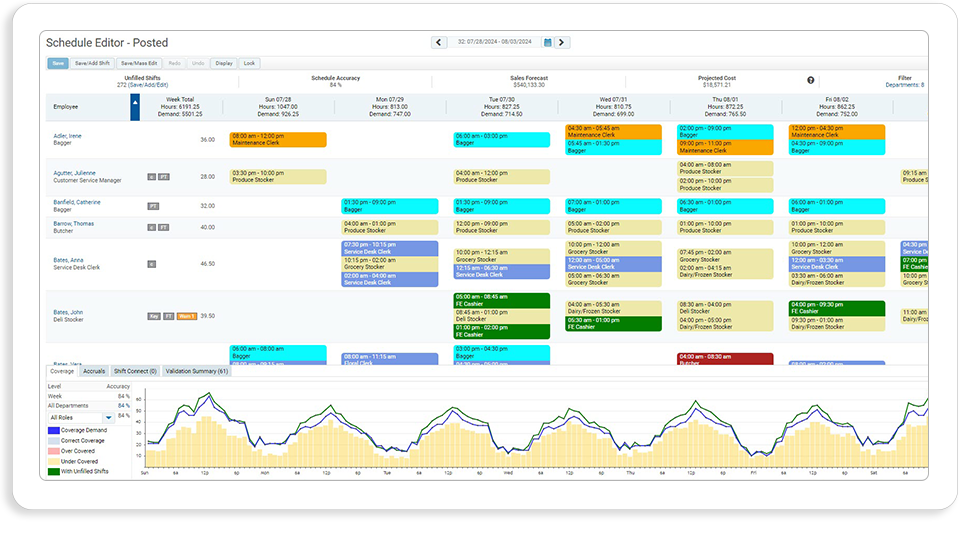Select Adler, Irene's Sunday Maintenance Clerk shift
The image size is (960, 540).
click(278, 140)
